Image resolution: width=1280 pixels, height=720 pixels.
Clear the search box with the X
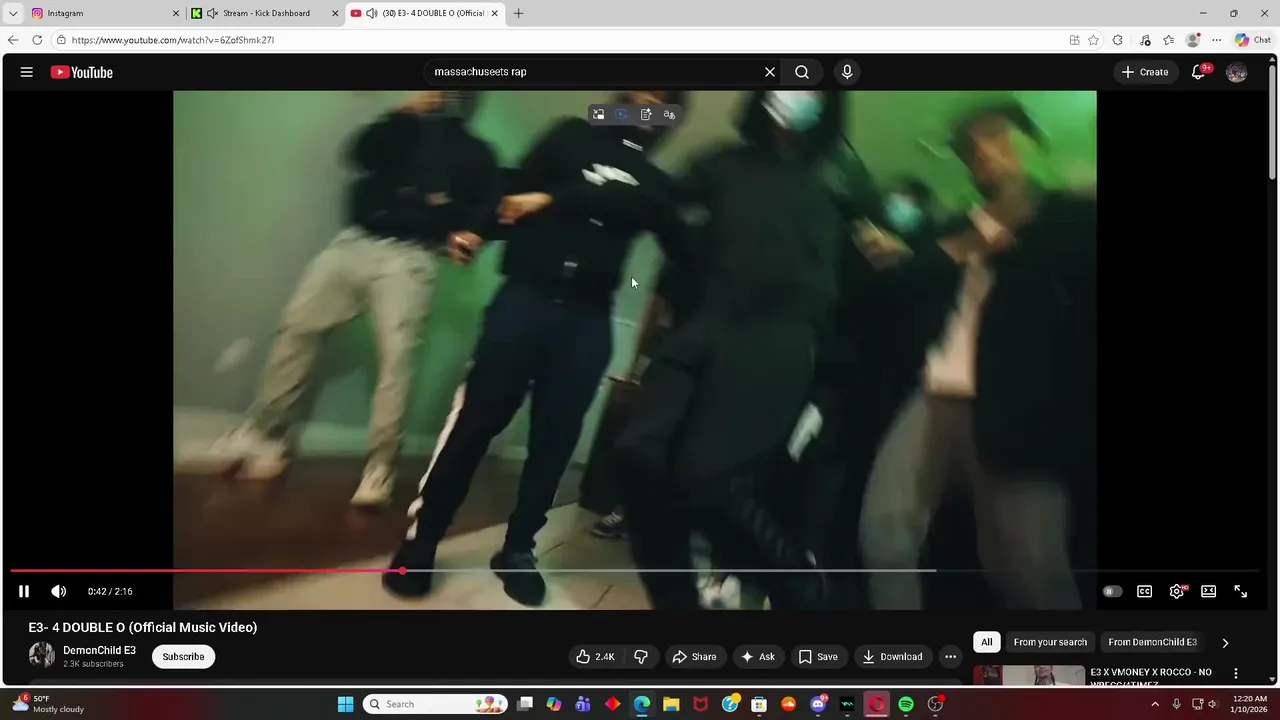pyautogui.click(x=770, y=72)
